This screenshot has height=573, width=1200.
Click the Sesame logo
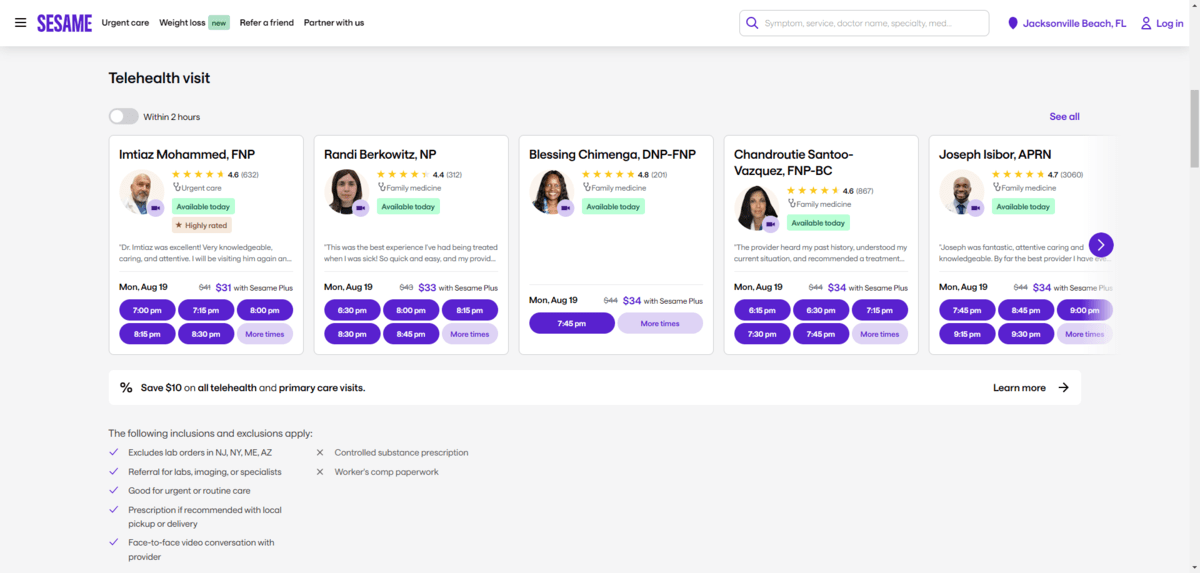64,23
